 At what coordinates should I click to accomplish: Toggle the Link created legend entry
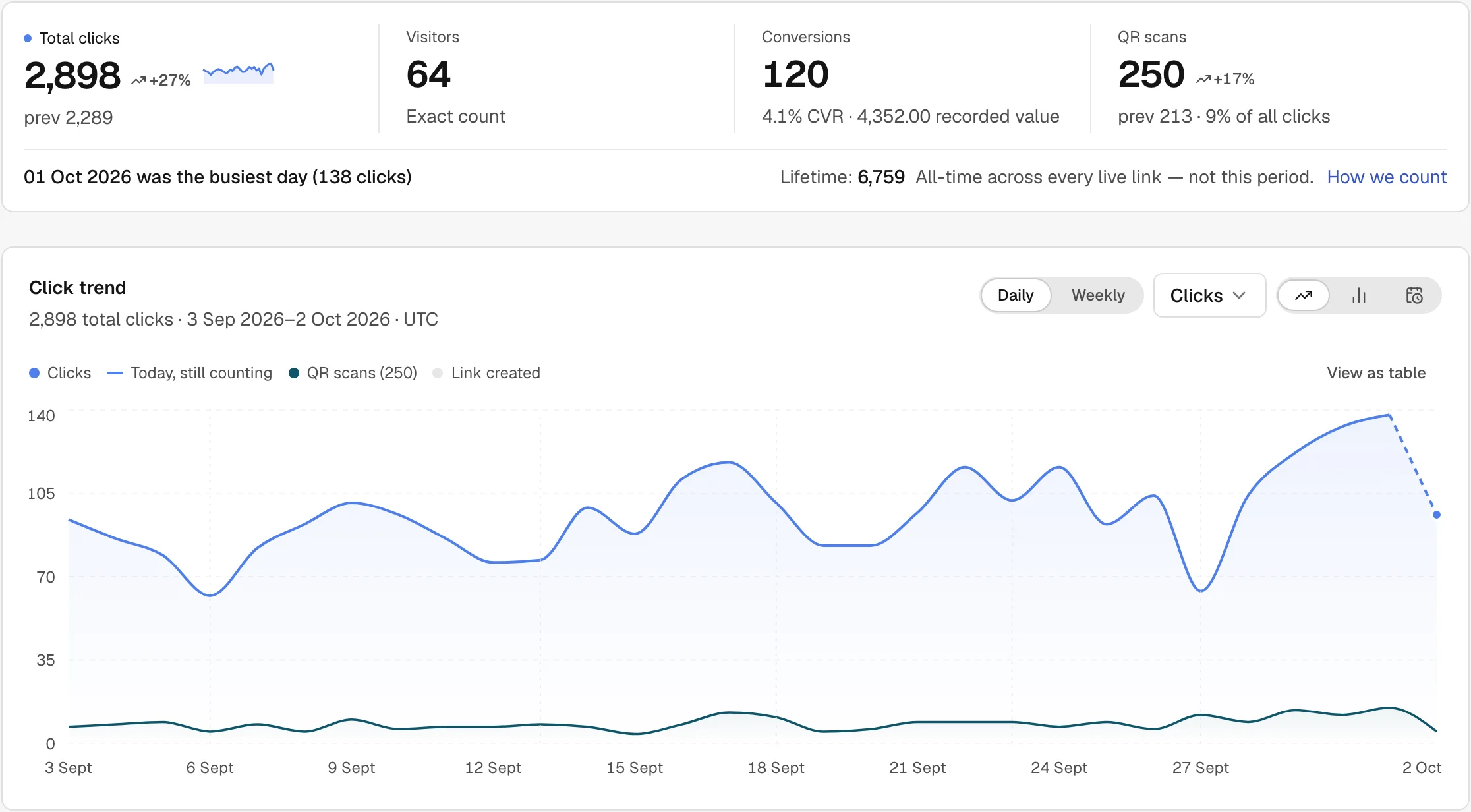click(486, 373)
